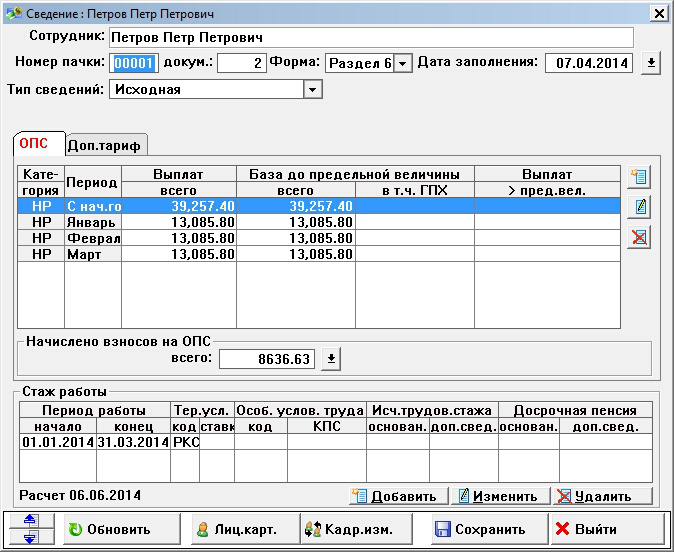674x552 pixels.
Task: Switch to the Доп.тариф tab
Action: [x=108, y=145]
